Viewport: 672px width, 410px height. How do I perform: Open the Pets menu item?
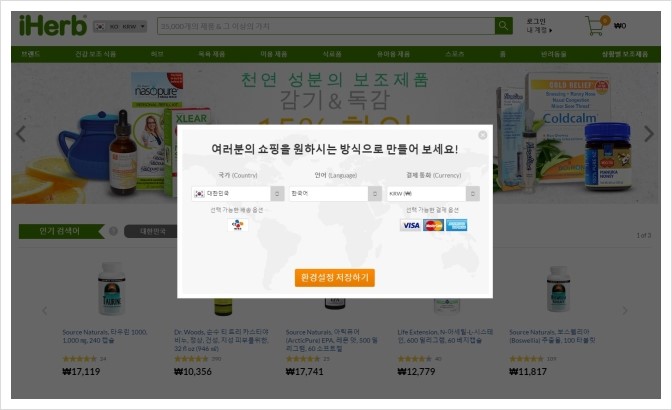[553, 54]
